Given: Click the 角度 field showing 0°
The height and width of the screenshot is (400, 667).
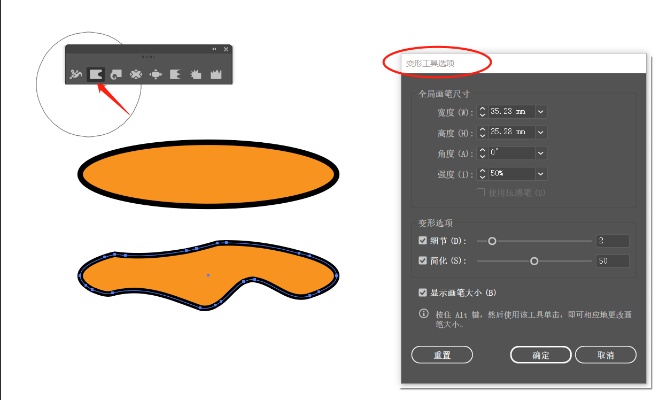Looking at the screenshot, I should pos(511,153).
